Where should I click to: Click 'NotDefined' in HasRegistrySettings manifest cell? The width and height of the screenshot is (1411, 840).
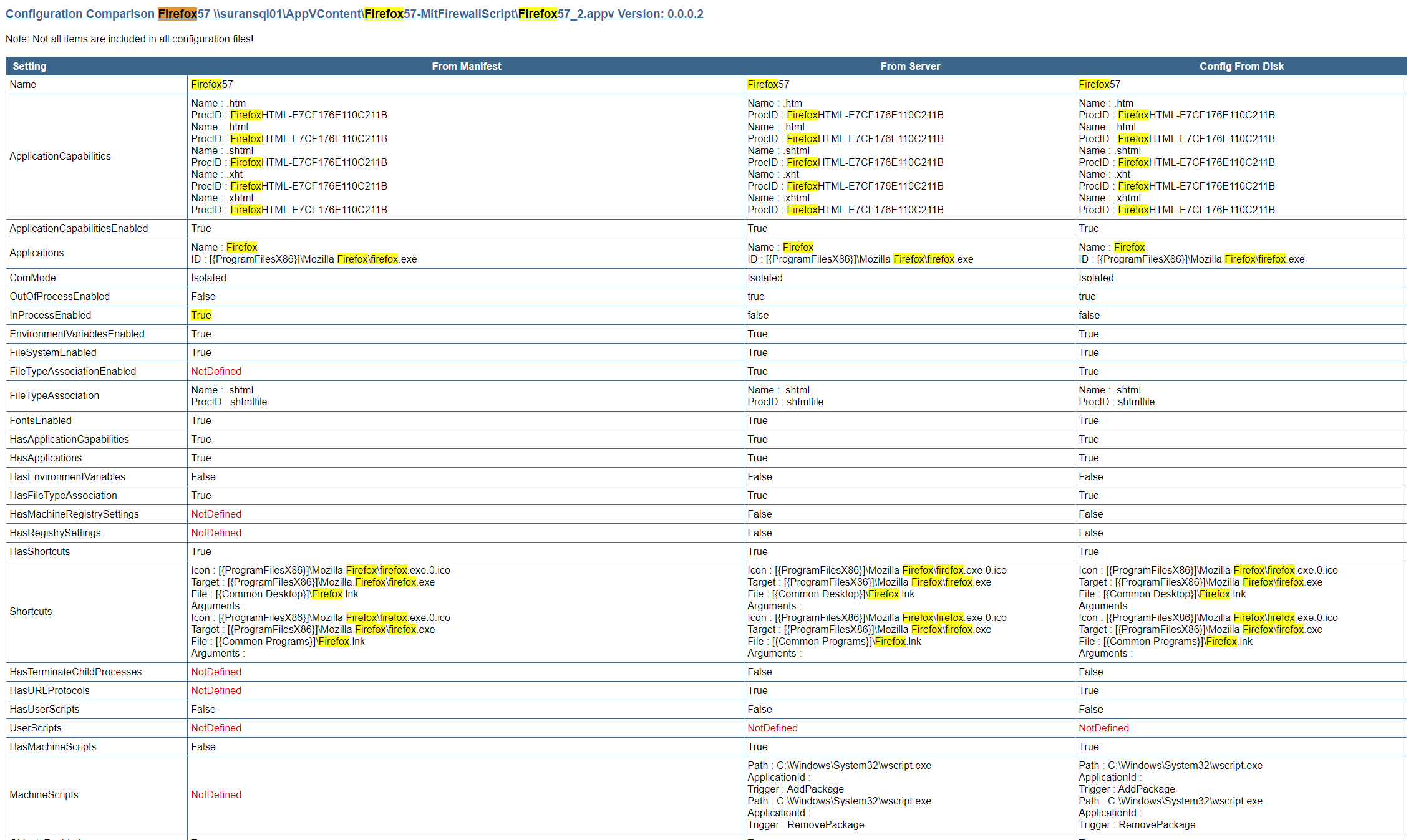coord(216,533)
